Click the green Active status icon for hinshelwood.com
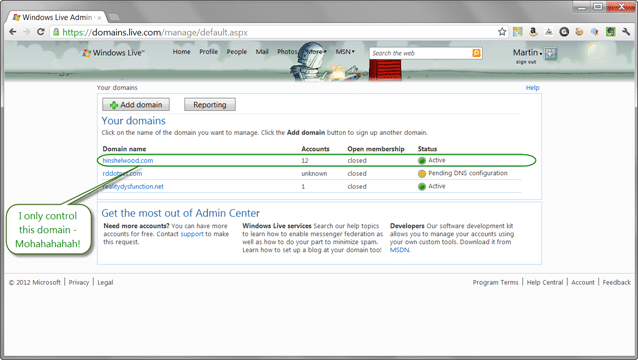Image resolution: width=638 pixels, height=360 pixels. click(422, 161)
